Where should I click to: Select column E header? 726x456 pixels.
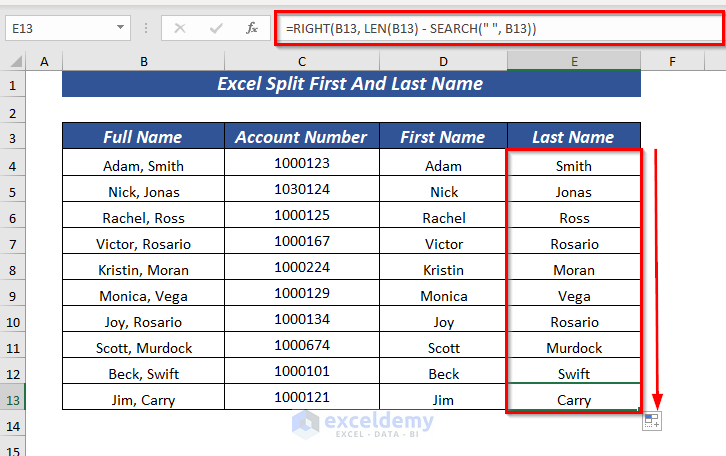point(574,61)
